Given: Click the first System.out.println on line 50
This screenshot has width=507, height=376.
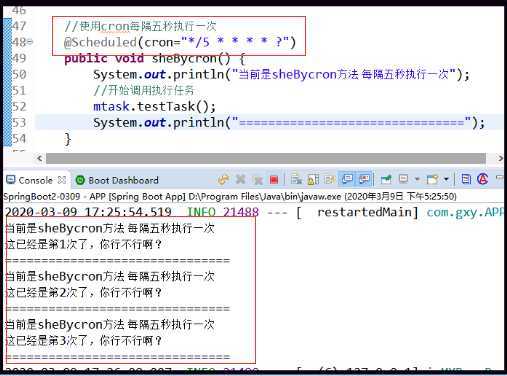Looking at the screenshot, I should click(281, 74).
